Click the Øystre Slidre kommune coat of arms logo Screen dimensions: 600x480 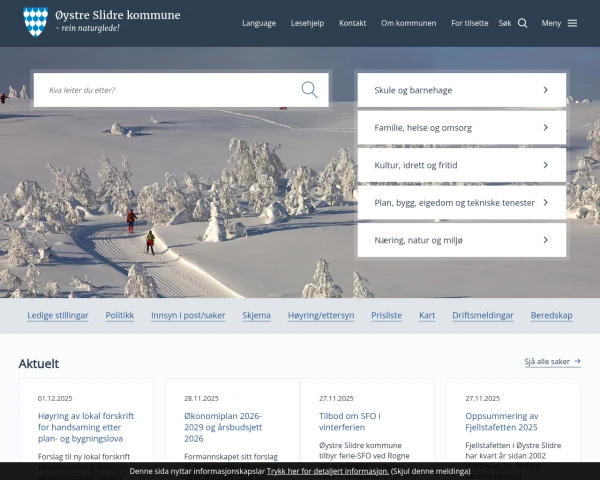click(35, 21)
